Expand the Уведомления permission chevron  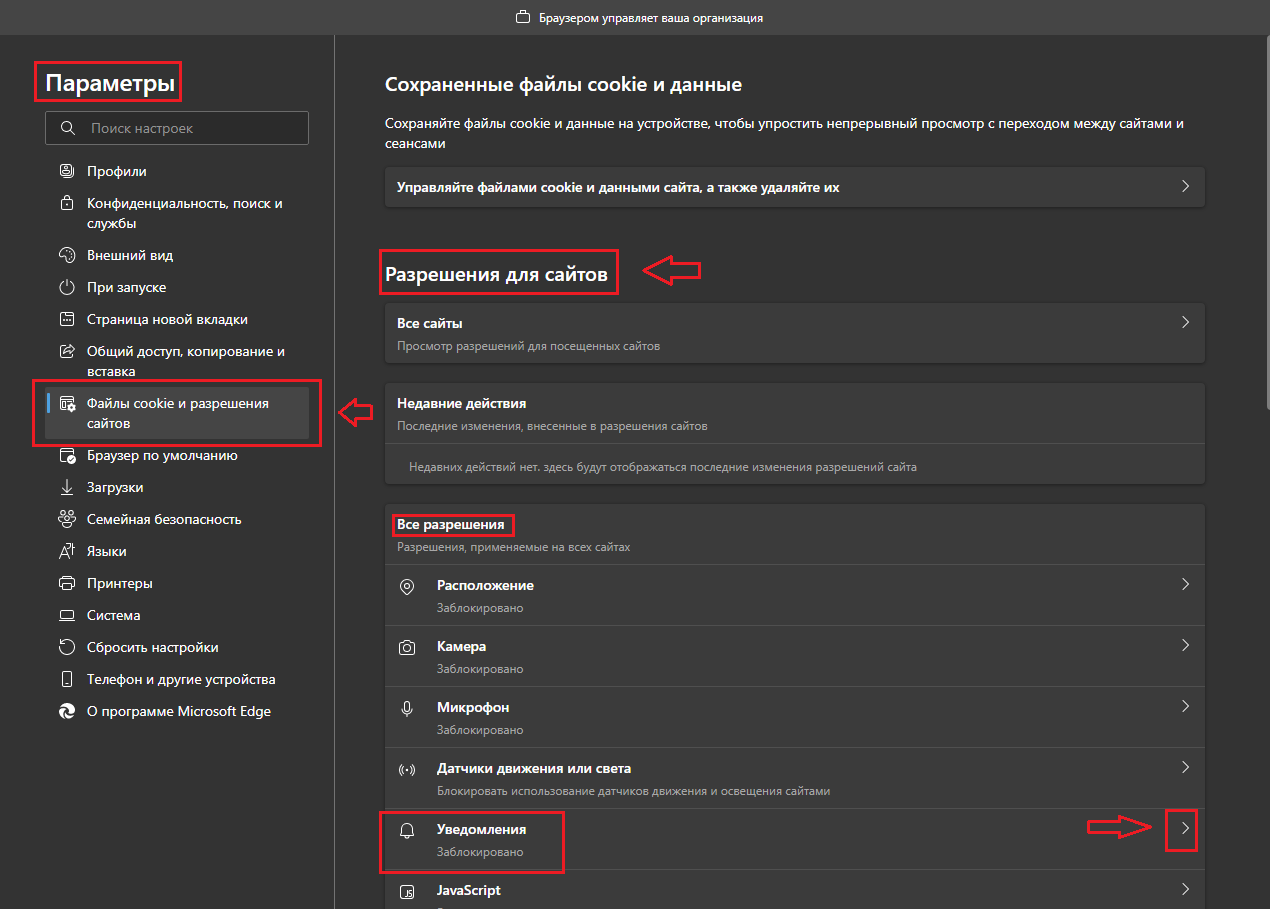coord(1185,828)
